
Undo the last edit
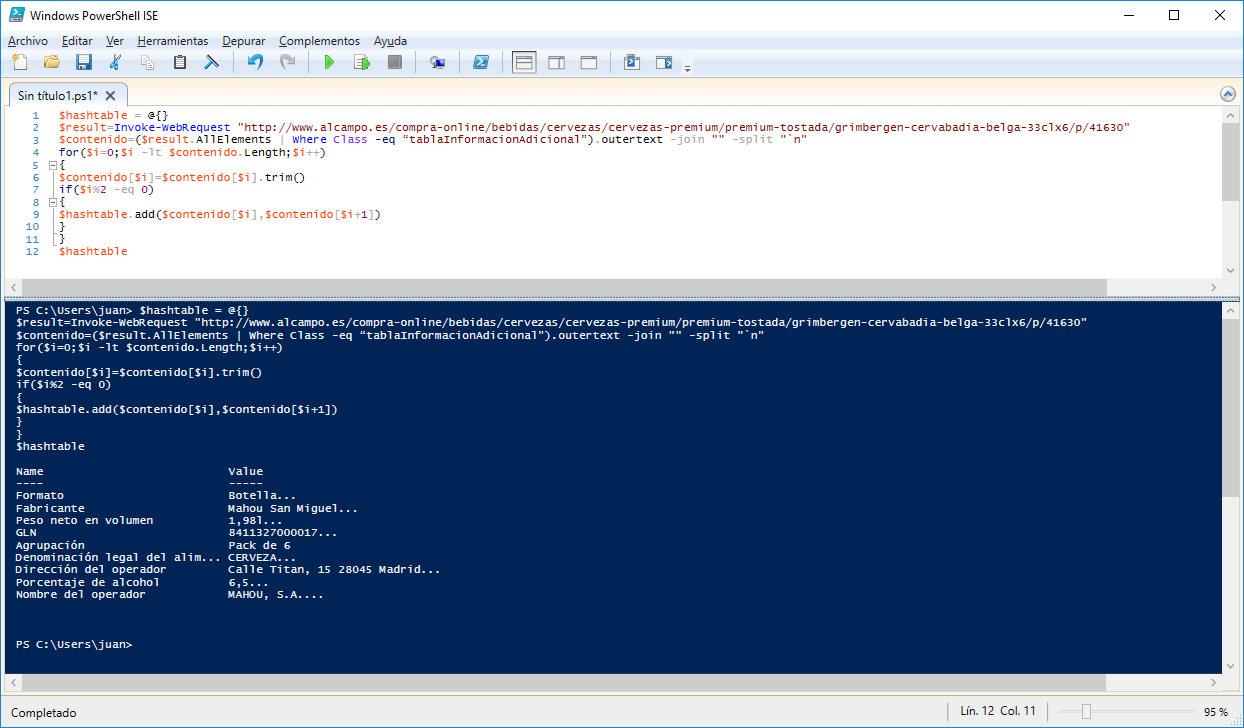coord(255,63)
